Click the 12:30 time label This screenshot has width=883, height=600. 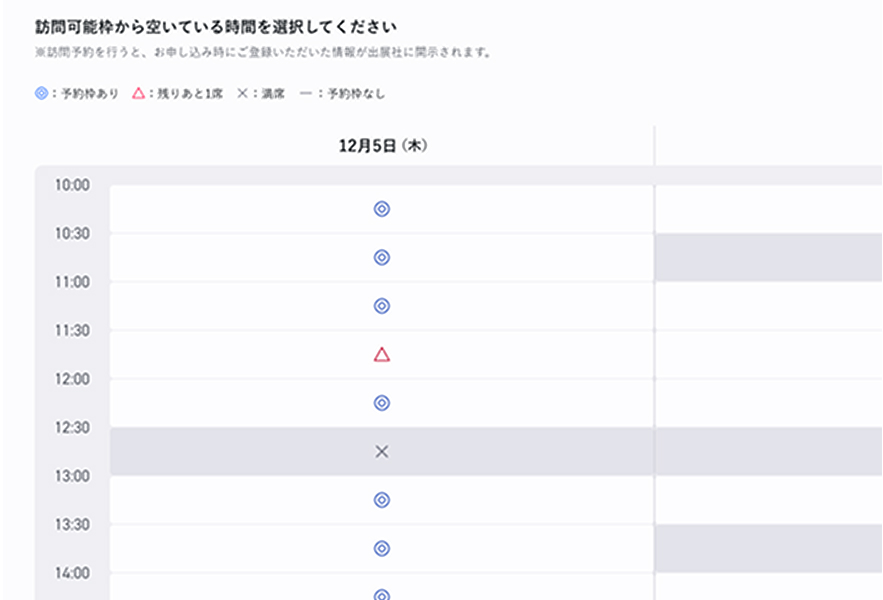71,427
